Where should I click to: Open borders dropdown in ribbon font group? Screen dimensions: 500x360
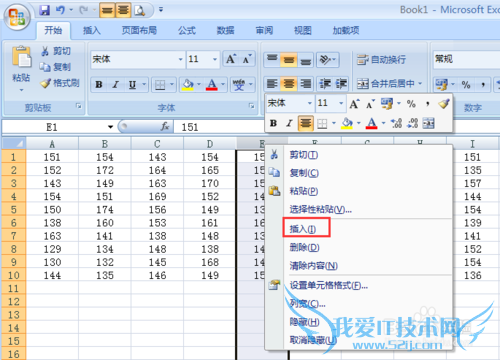tap(172, 85)
